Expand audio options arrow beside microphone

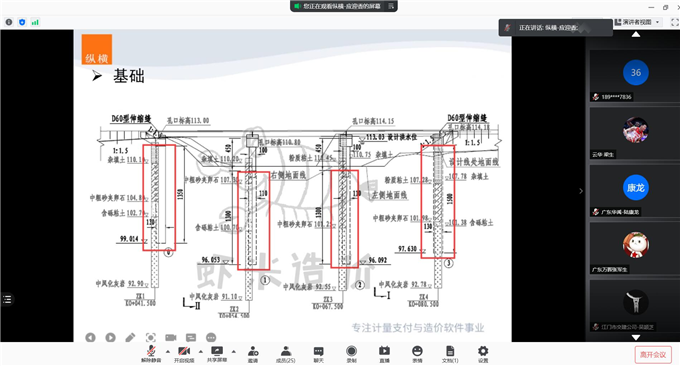[168, 351]
